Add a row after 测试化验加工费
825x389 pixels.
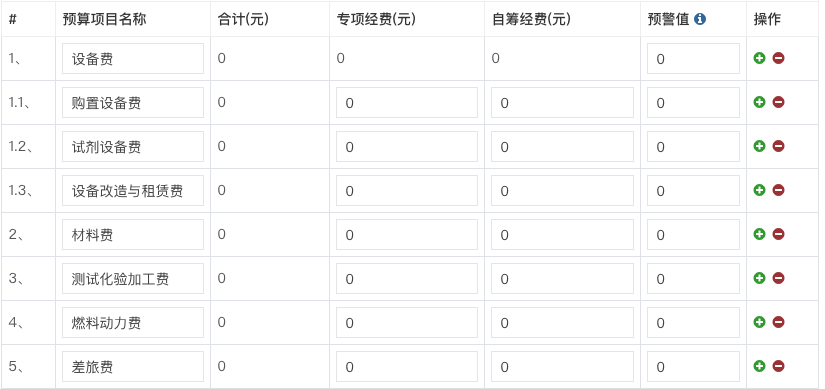pyautogui.click(x=759, y=278)
